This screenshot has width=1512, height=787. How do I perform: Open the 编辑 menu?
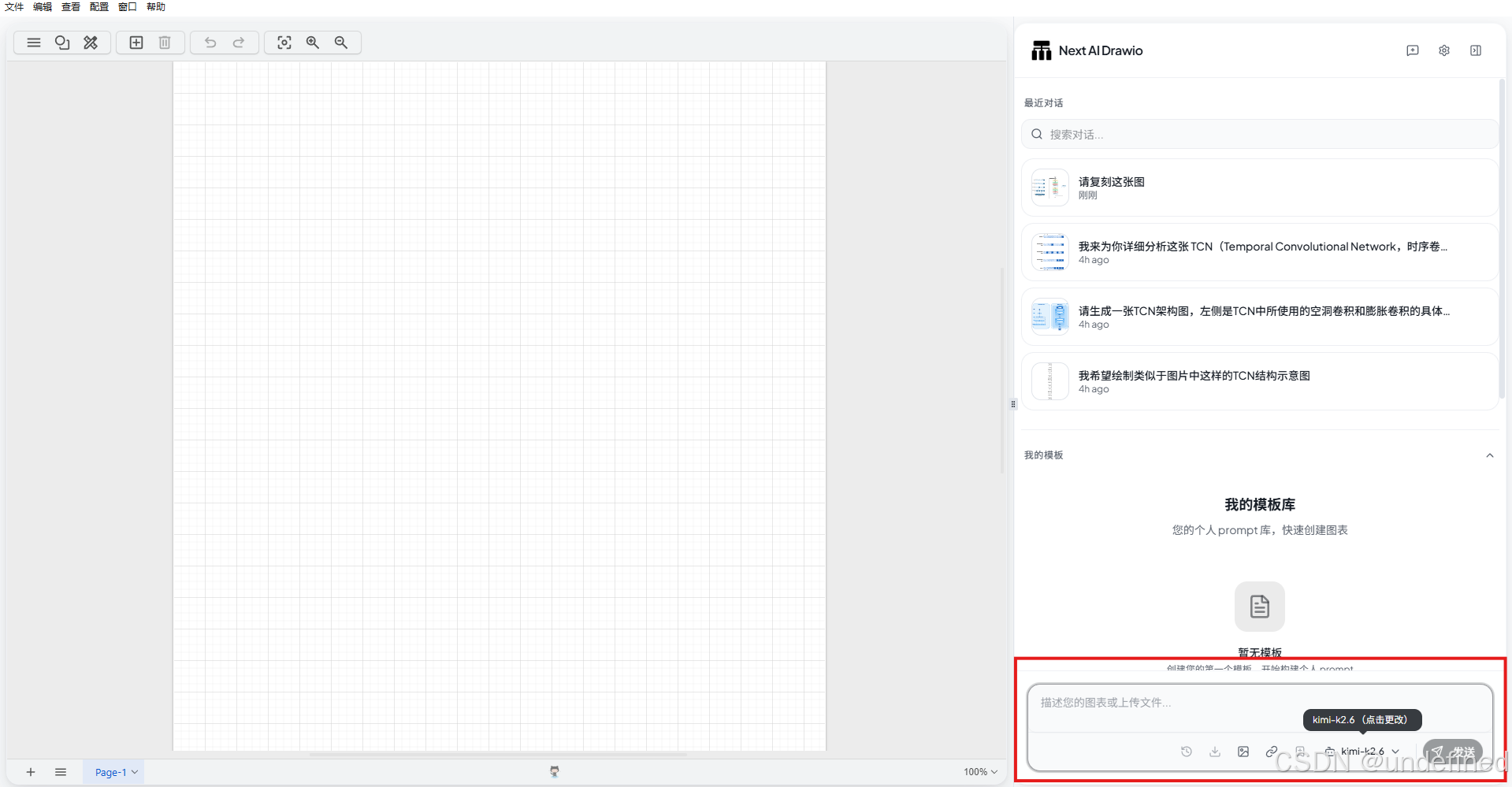[x=43, y=7]
